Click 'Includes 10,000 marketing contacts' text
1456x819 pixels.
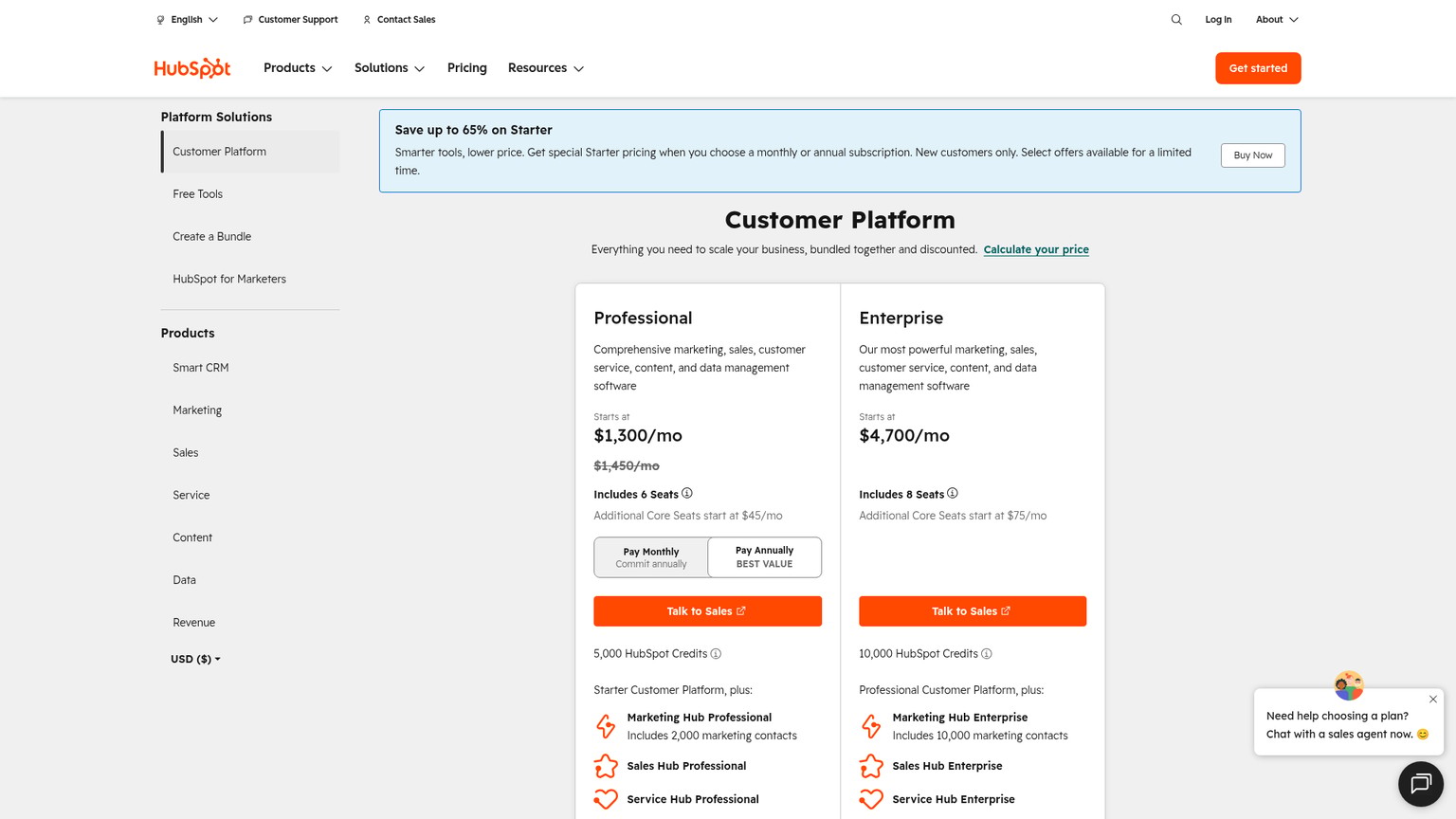980,736
